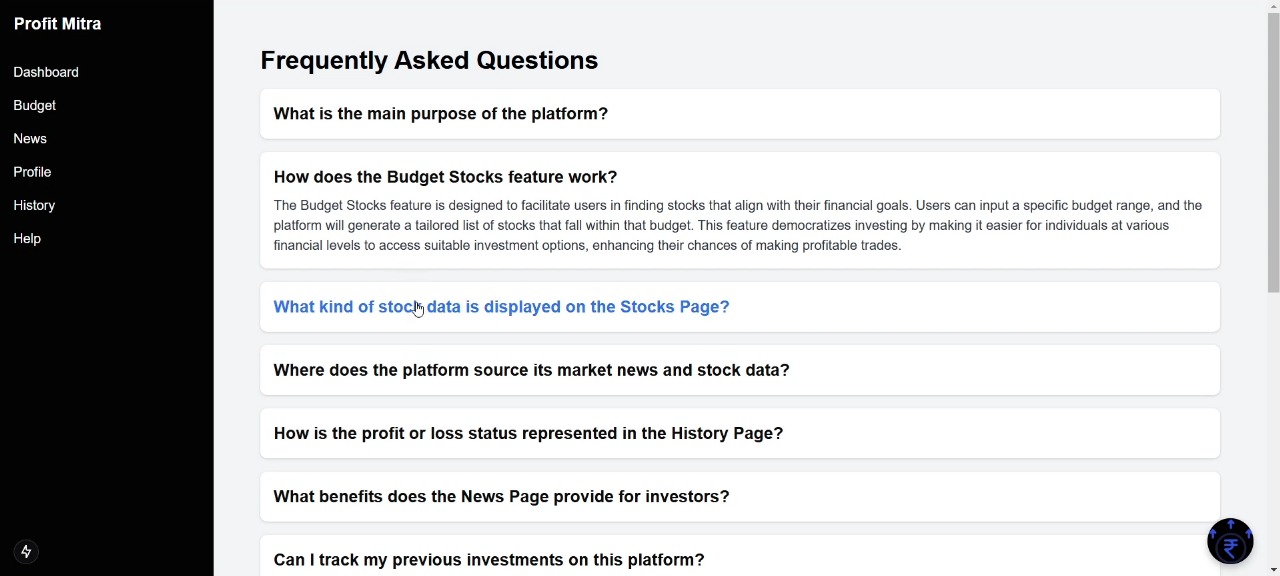Click the vertical scrollbar thumb
This screenshot has height=576, width=1280.
click(1273, 150)
